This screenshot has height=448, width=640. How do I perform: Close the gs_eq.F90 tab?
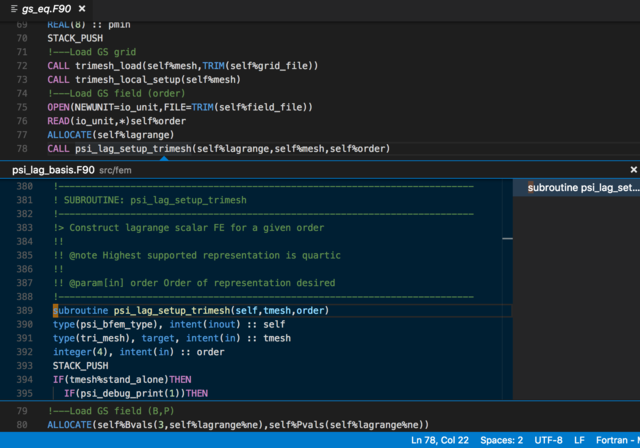(82, 9)
